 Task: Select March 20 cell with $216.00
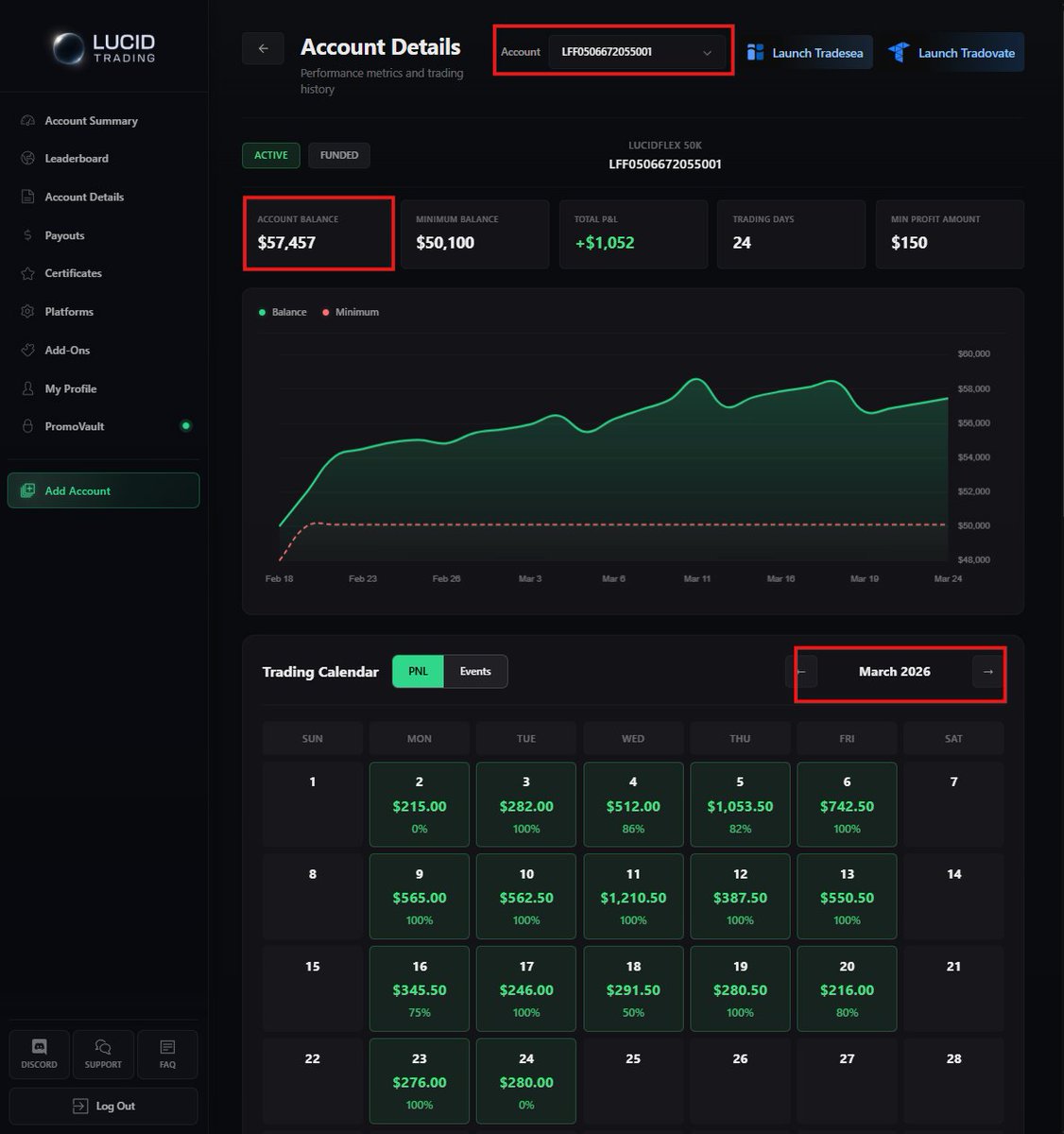pos(847,988)
